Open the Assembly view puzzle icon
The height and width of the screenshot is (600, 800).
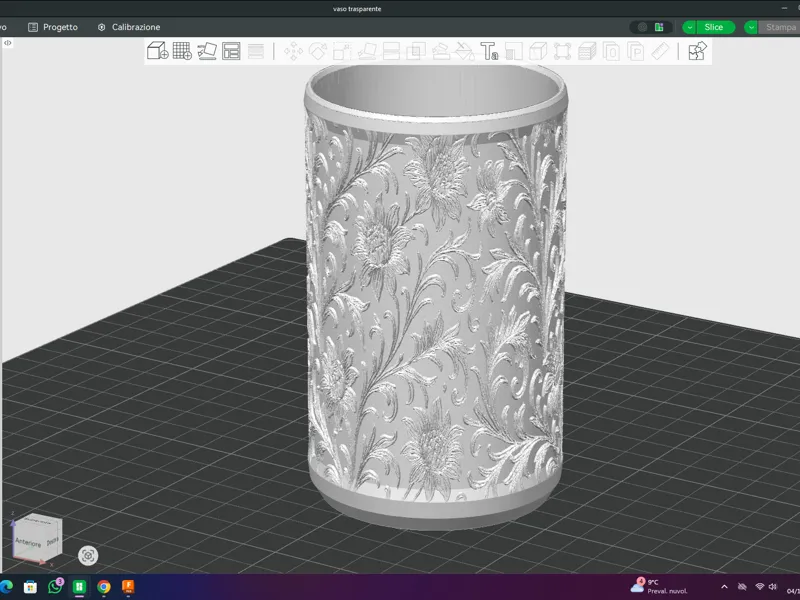click(697, 51)
